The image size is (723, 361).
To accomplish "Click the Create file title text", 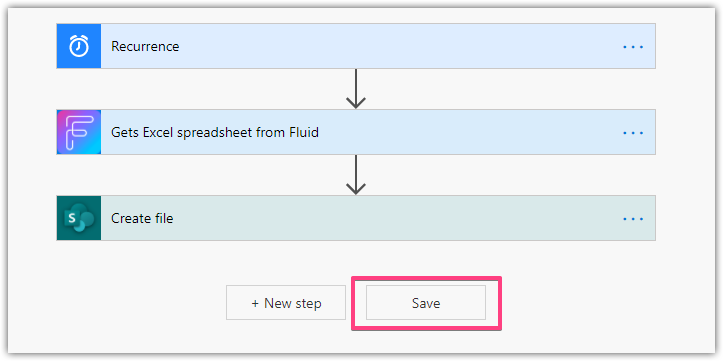I will pyautogui.click(x=142, y=219).
